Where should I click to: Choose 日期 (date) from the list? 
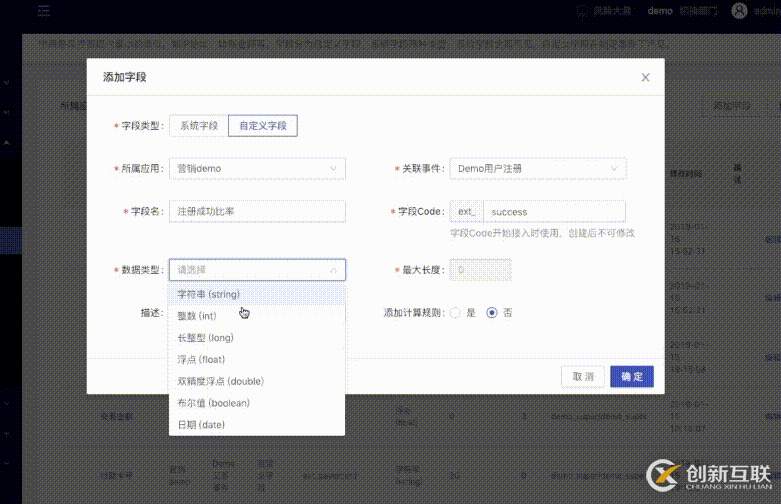[x=200, y=425]
